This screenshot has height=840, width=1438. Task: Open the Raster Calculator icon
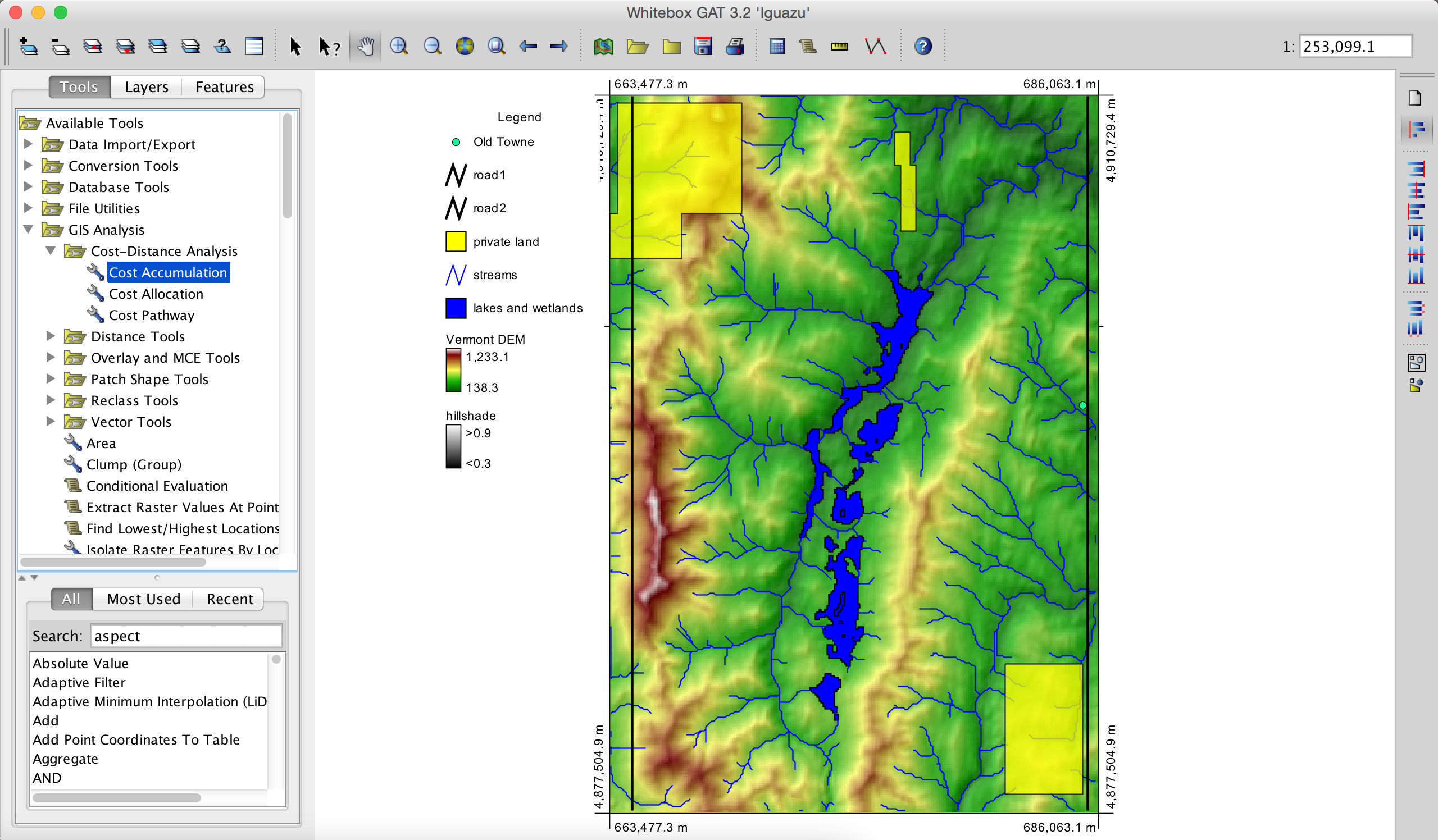(777, 46)
